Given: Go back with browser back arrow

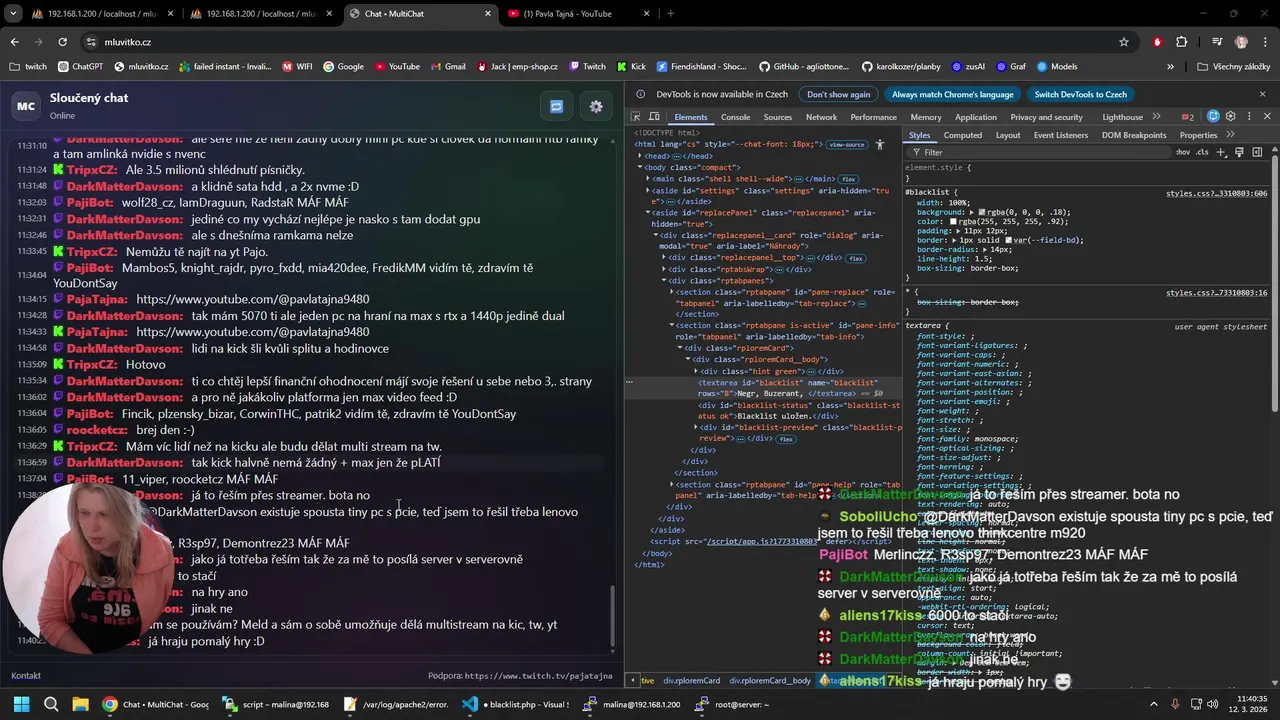Looking at the screenshot, I should [x=15, y=42].
